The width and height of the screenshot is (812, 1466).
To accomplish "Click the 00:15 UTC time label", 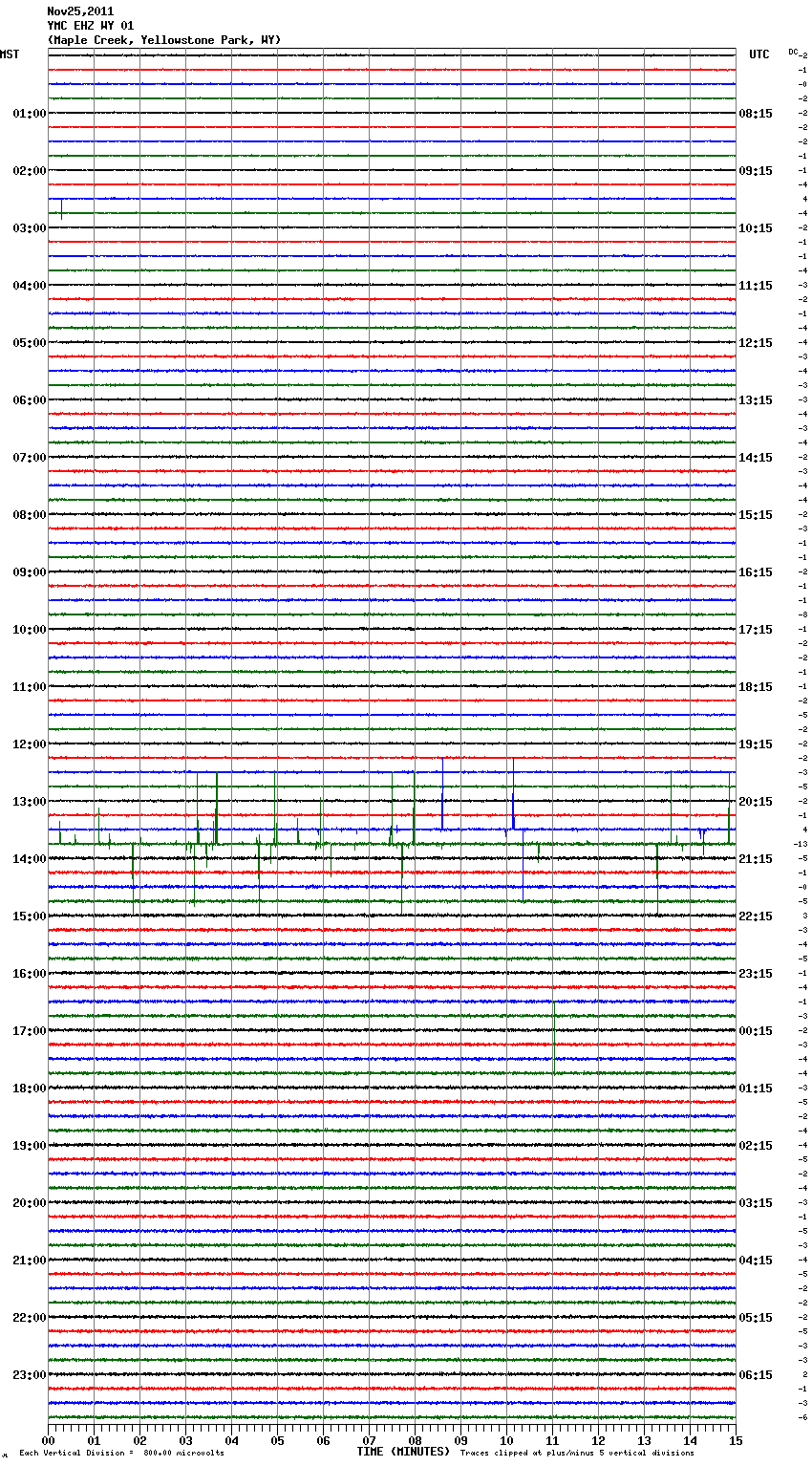I will coord(756,1031).
